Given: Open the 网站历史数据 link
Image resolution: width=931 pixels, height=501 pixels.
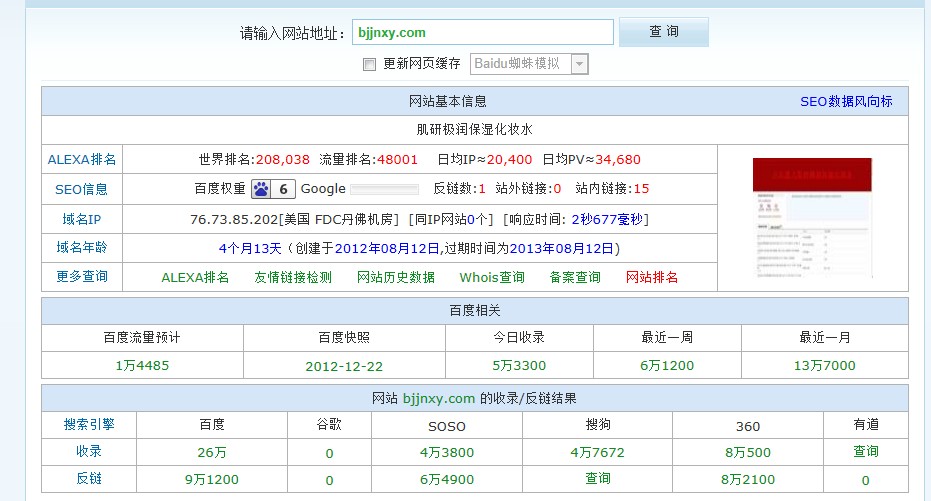Looking at the screenshot, I should click(x=396, y=277).
